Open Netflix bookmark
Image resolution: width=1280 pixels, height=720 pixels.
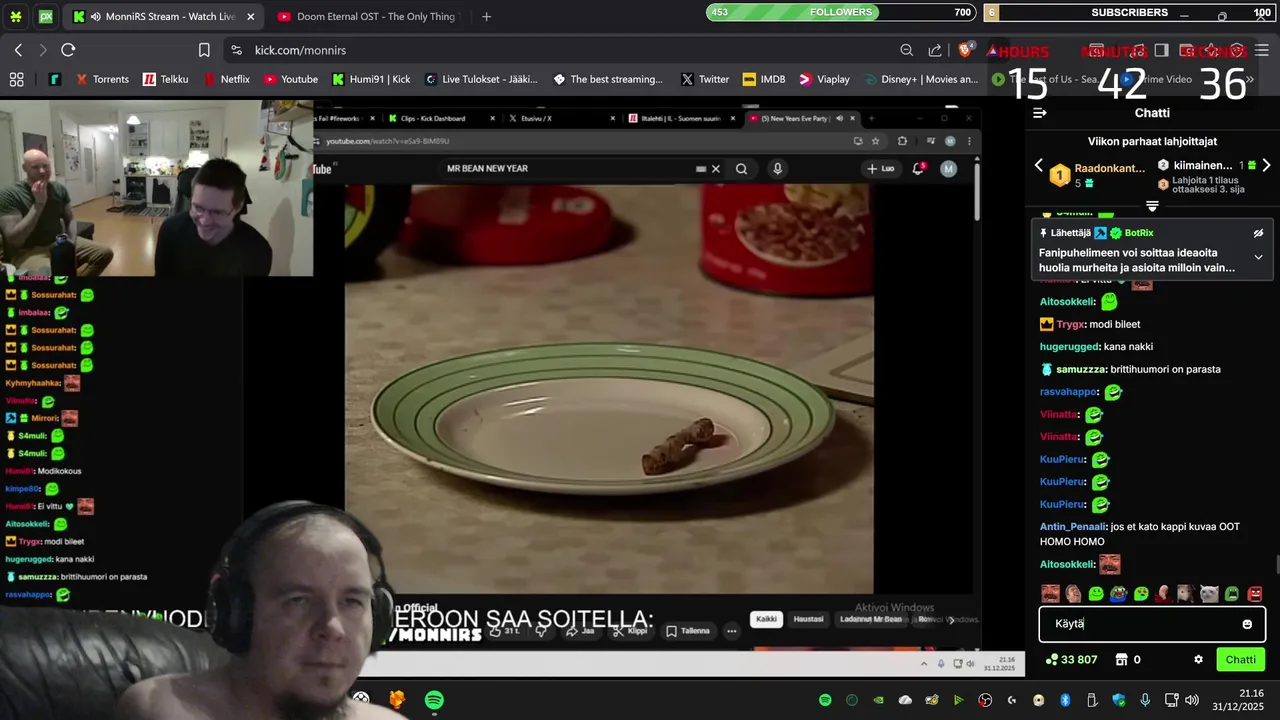tap(227, 79)
